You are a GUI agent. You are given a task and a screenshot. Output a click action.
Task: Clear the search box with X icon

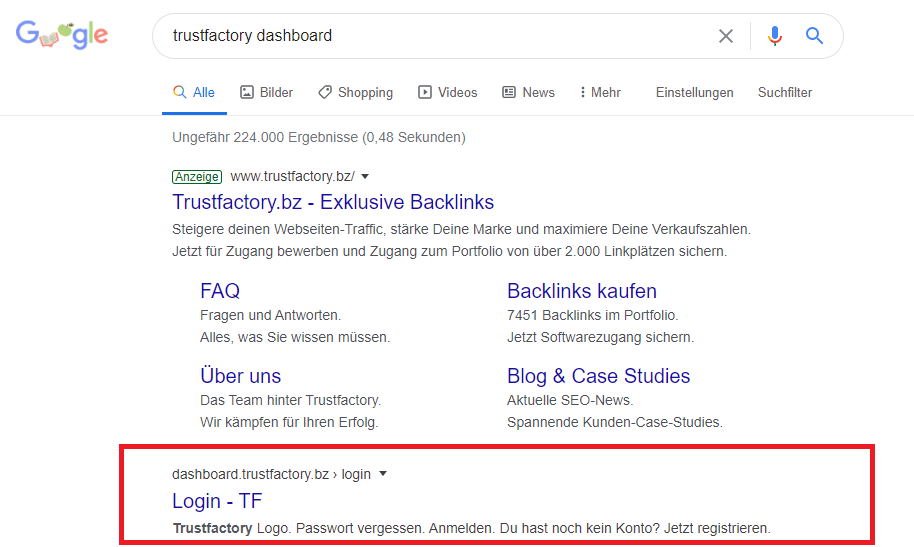coord(726,36)
